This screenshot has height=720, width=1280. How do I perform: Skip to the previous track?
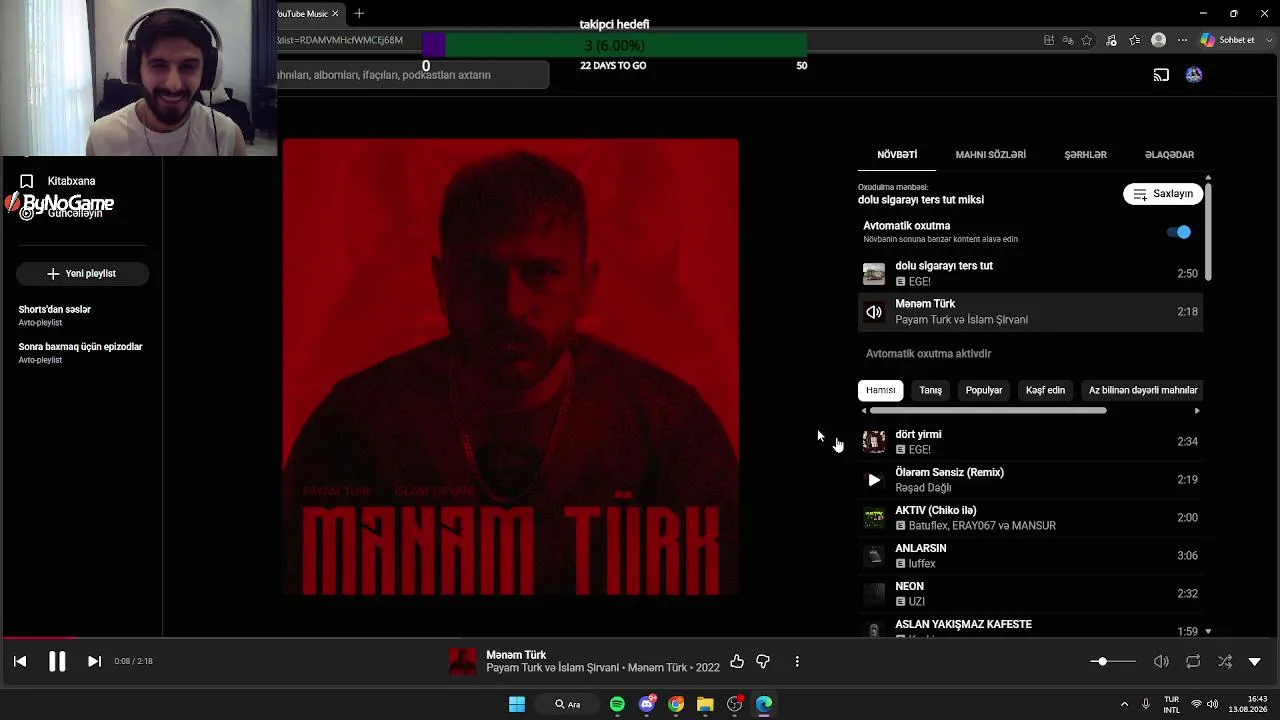click(20, 661)
